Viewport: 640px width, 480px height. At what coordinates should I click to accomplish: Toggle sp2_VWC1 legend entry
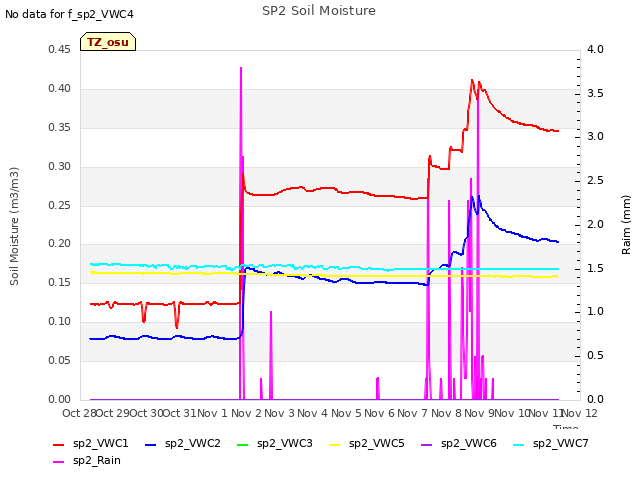[91, 443]
